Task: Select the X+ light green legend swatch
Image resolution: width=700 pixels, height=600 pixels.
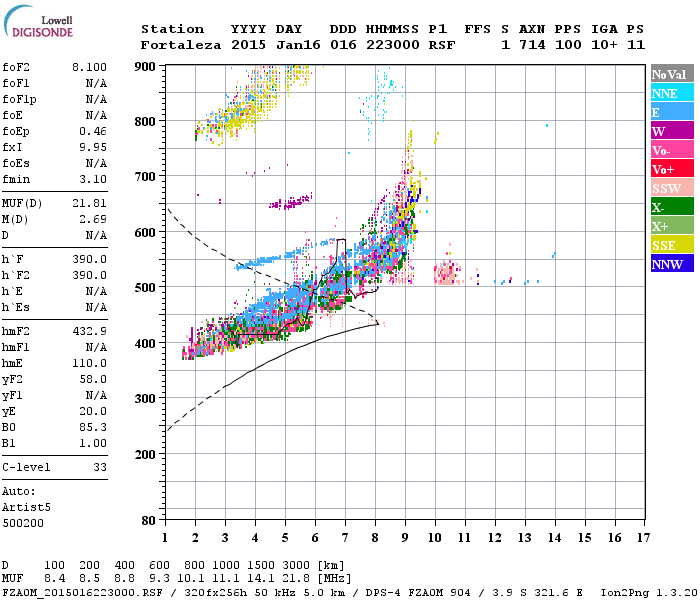Action: point(672,226)
